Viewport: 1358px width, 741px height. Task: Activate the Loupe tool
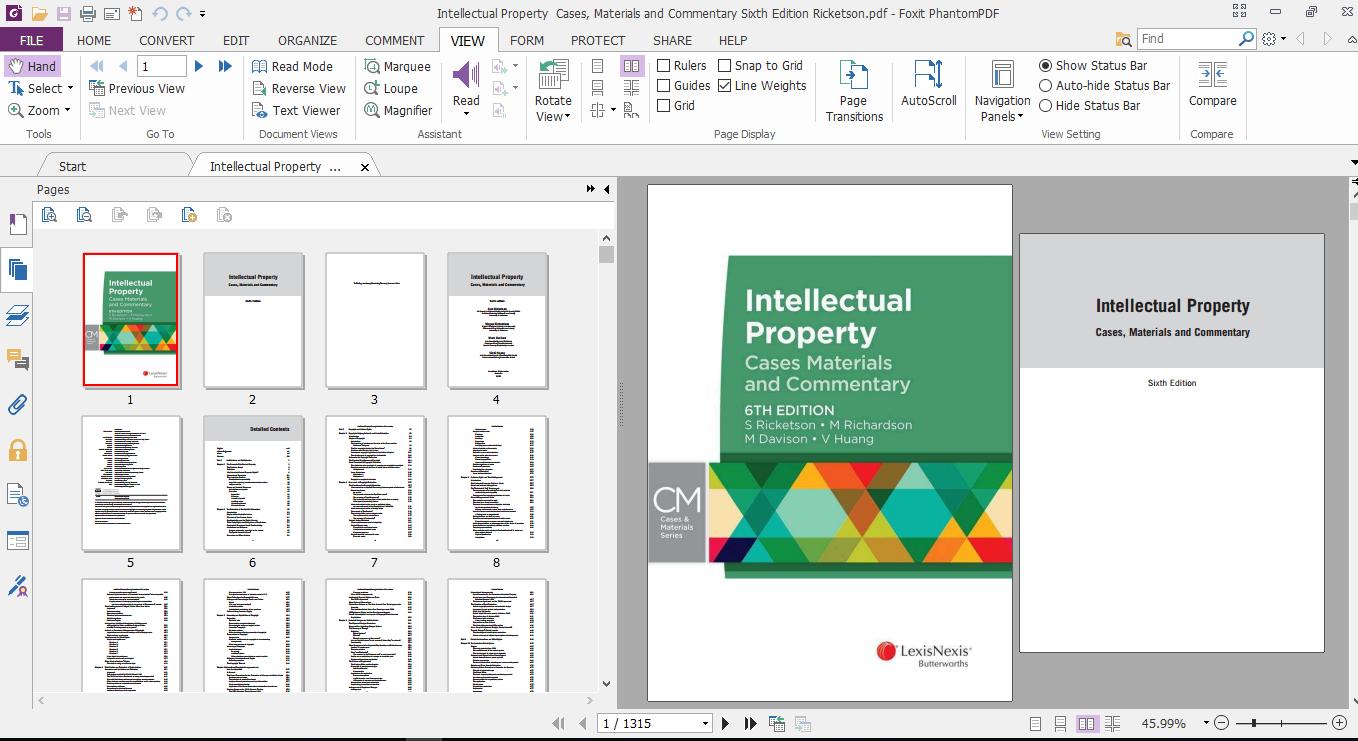(x=391, y=88)
